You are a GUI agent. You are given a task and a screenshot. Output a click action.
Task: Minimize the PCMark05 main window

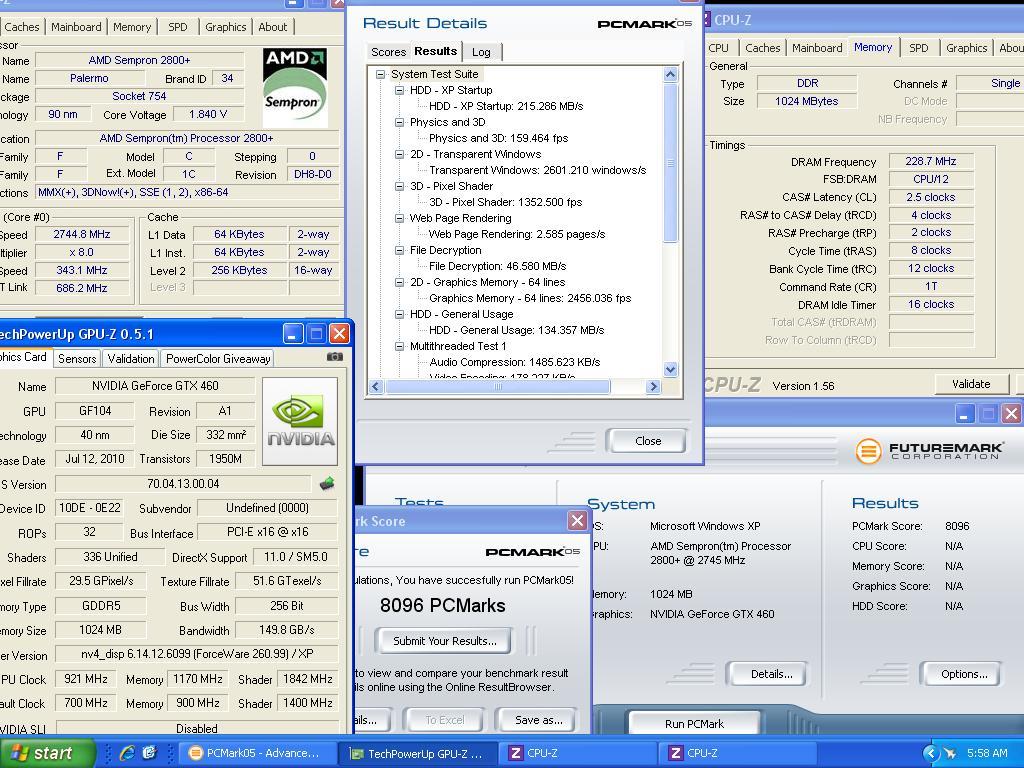pyautogui.click(x=965, y=413)
